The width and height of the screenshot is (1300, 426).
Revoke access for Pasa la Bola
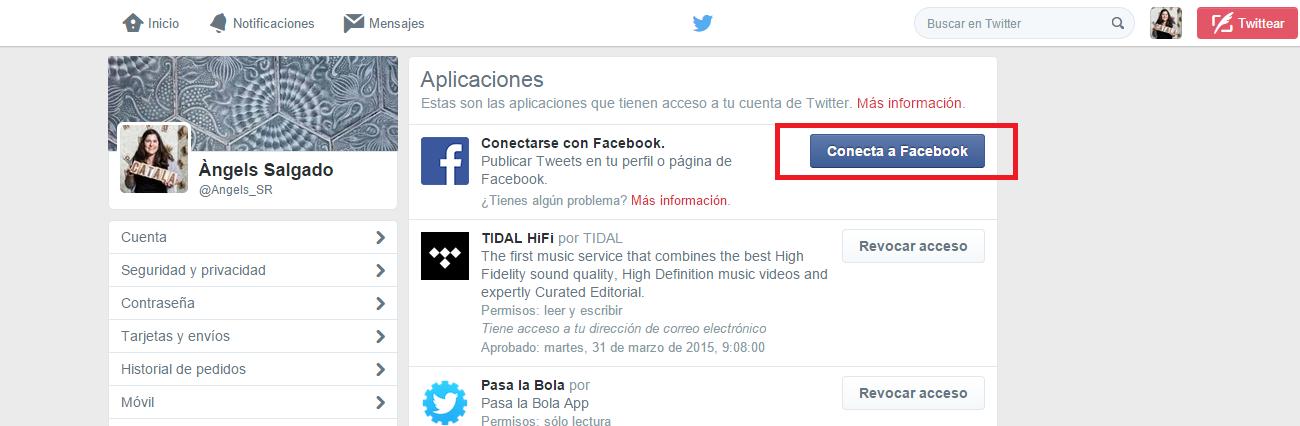click(x=913, y=393)
